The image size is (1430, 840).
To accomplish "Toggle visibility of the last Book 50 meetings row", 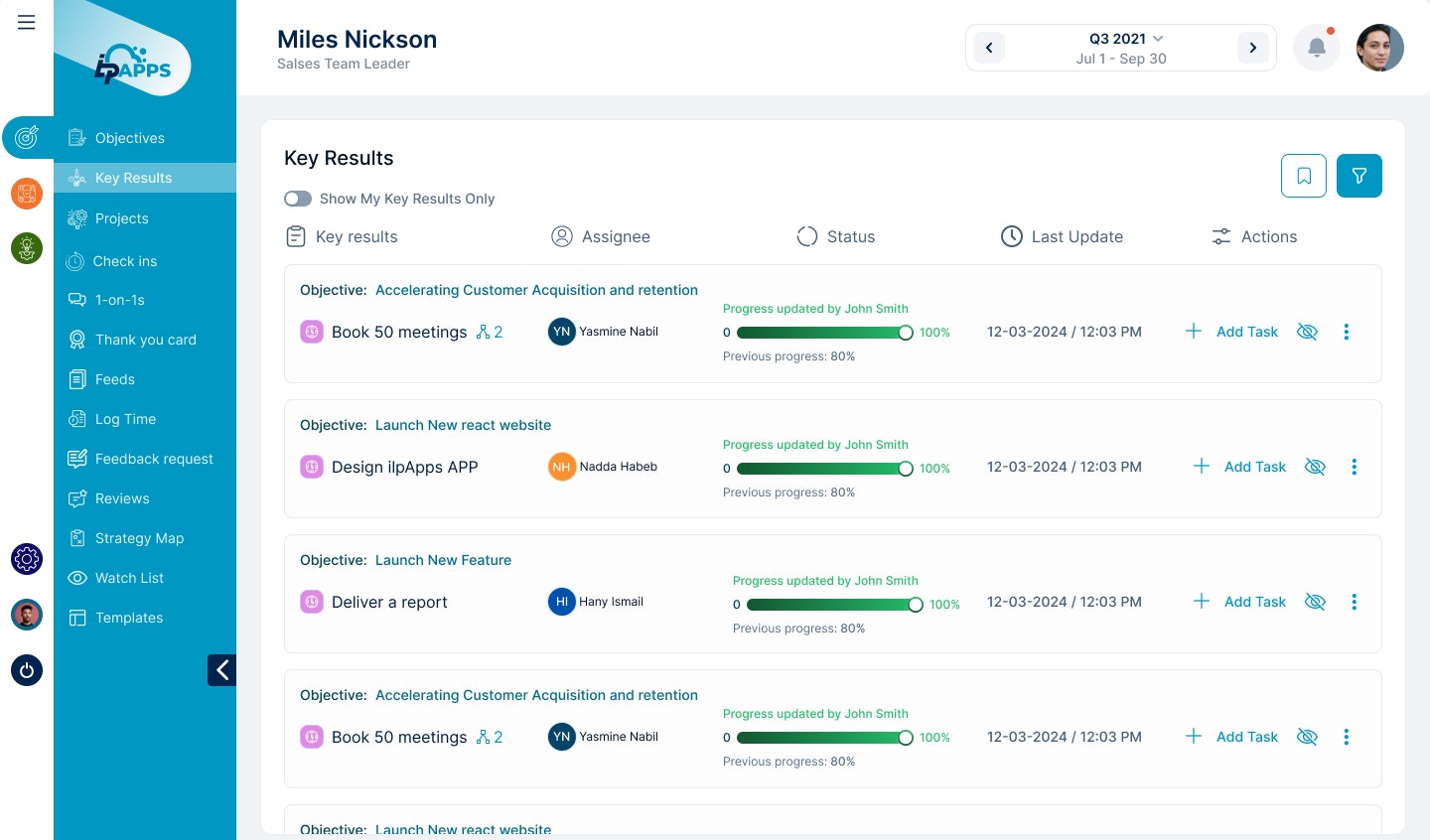I will click(x=1308, y=737).
